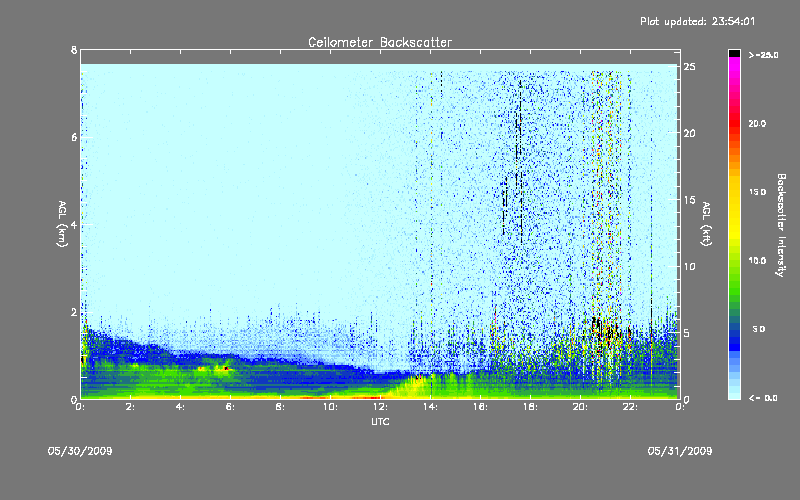Select the 10.0 colorbar label

[758, 261]
